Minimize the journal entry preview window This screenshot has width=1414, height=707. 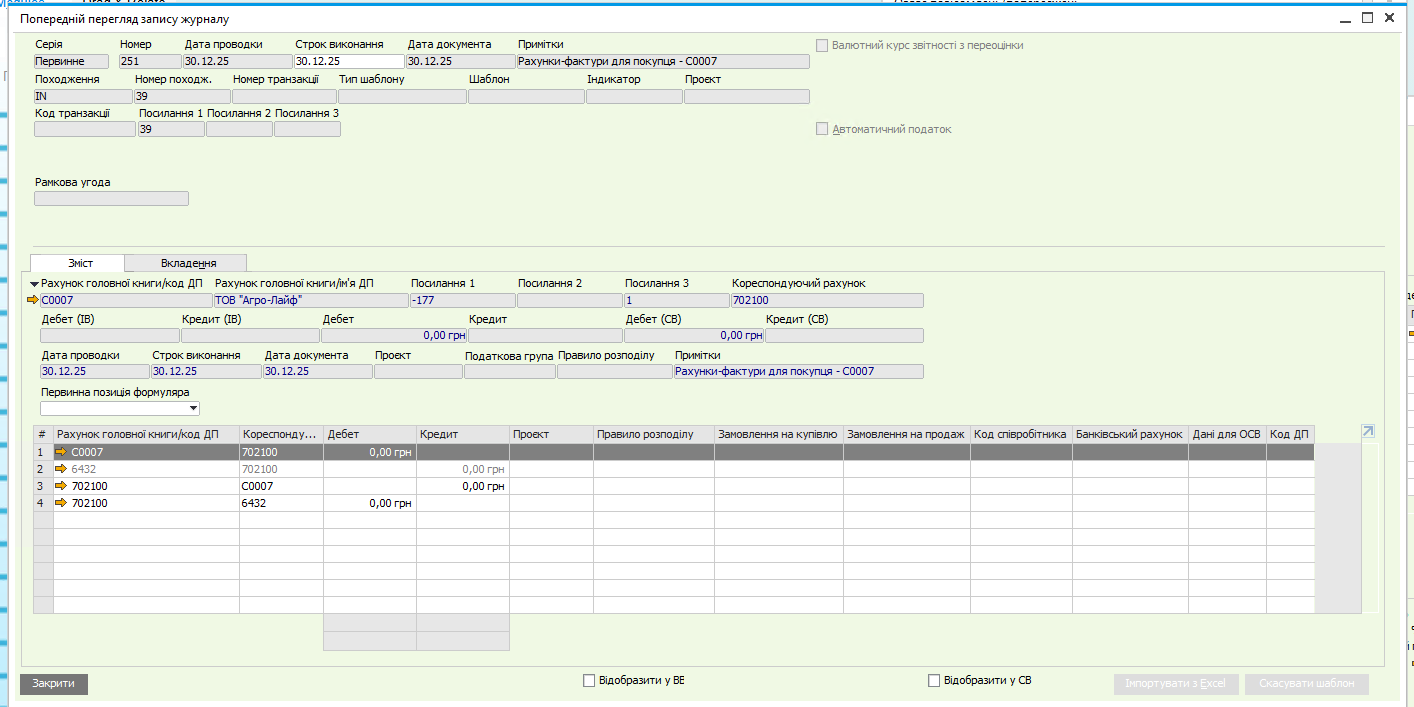tap(1344, 18)
